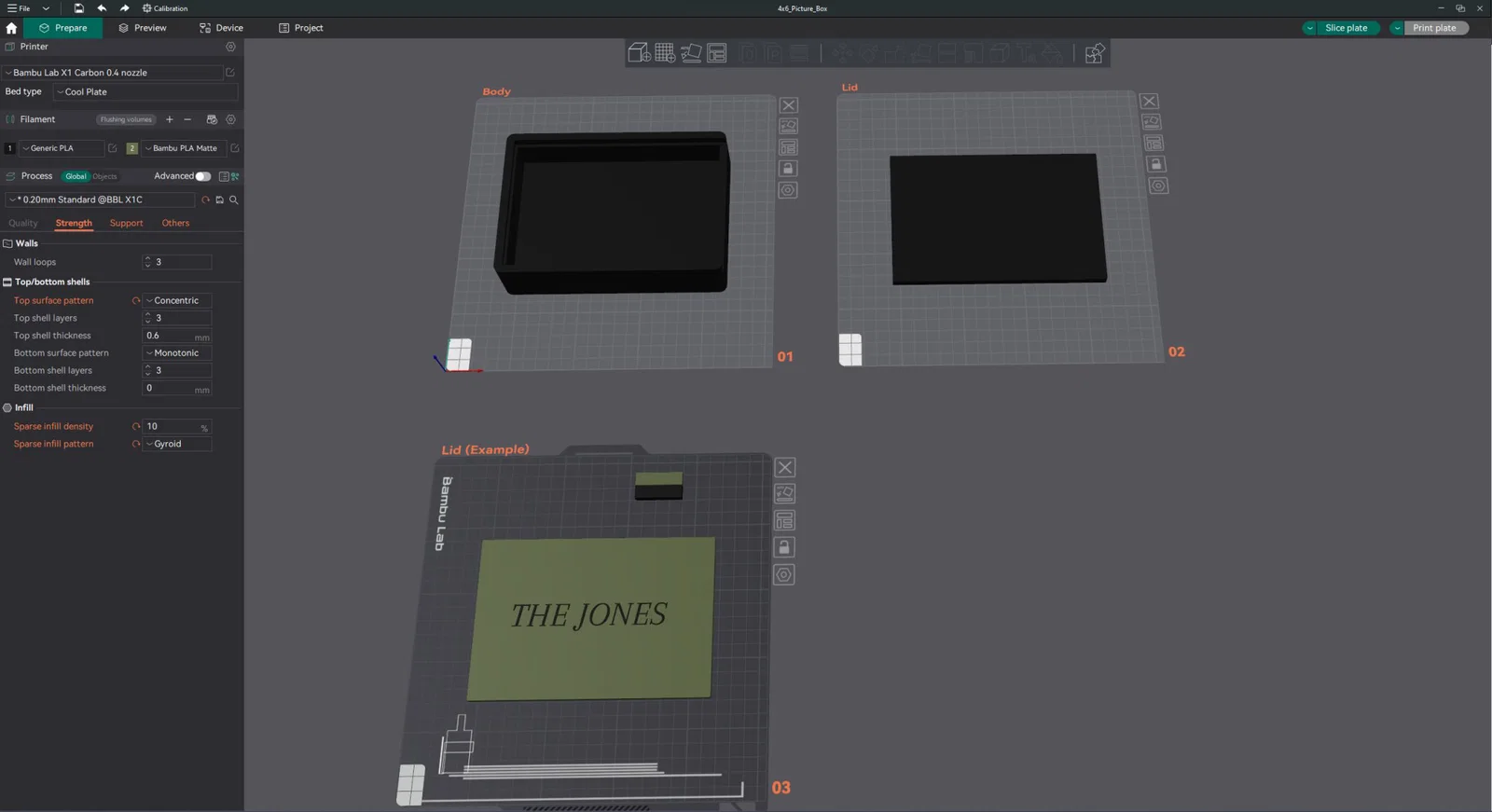Open the Device tab
Screen dimensions: 1492x812
221,28
